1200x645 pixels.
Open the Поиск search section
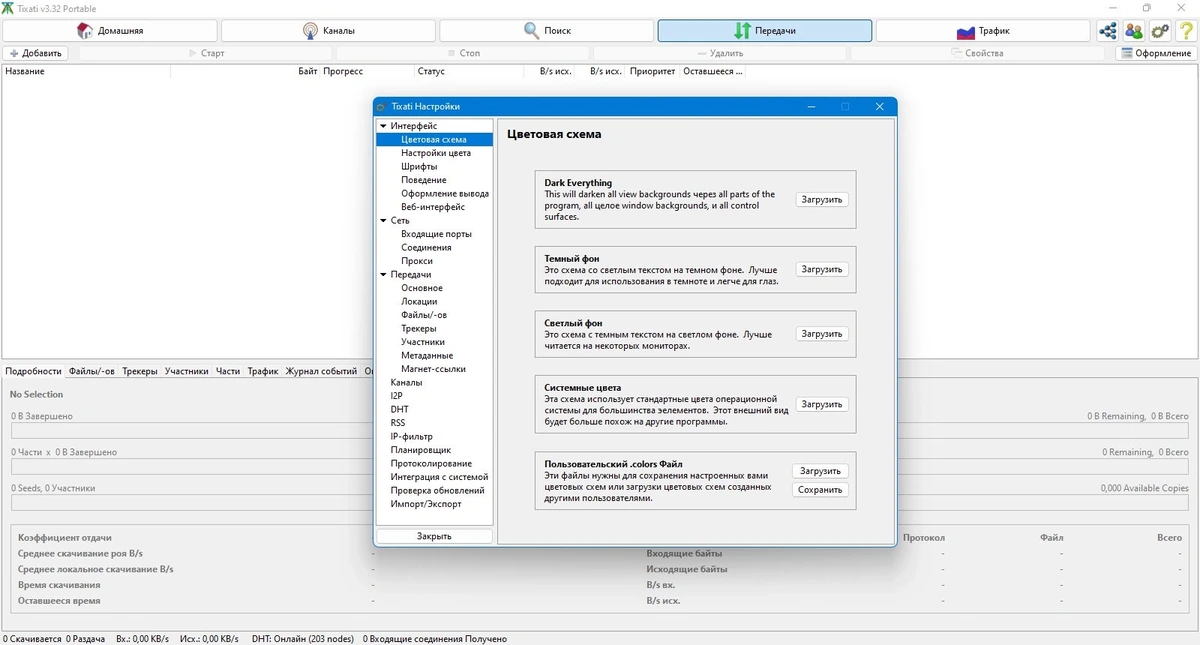[x=547, y=31]
